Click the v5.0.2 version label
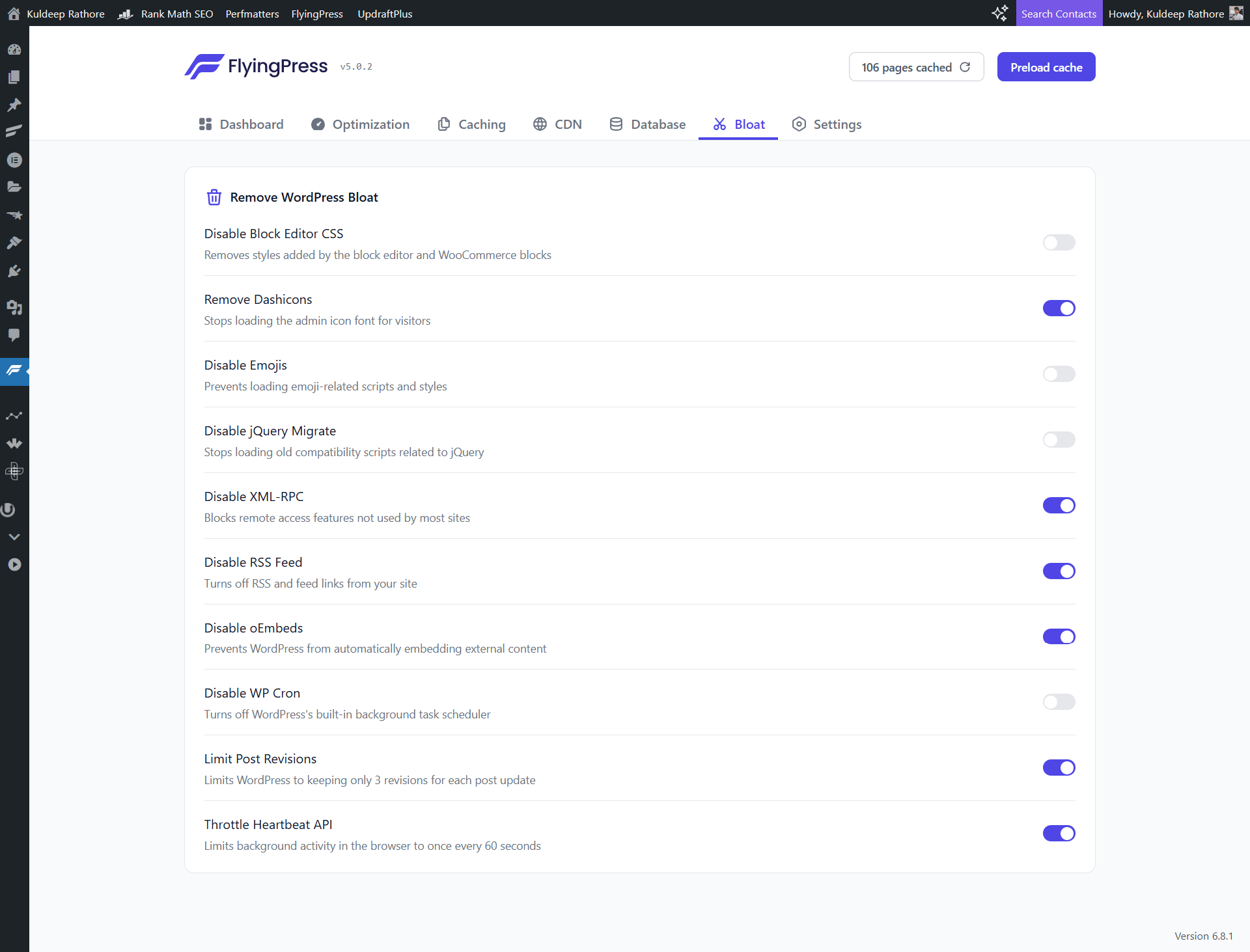The height and width of the screenshot is (952, 1250). 356,66
